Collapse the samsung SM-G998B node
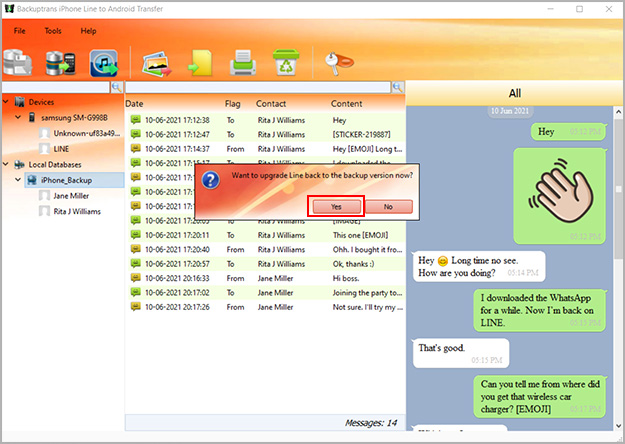The width and height of the screenshot is (625, 444). 18,118
